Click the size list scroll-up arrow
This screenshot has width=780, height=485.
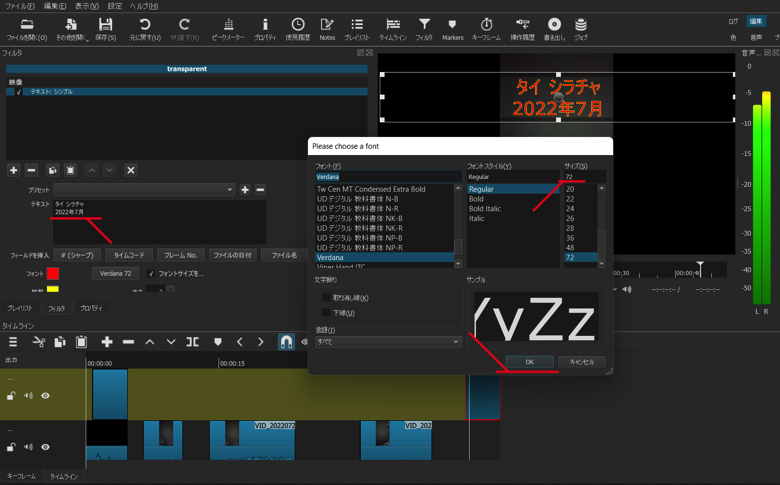pyautogui.click(x=601, y=188)
